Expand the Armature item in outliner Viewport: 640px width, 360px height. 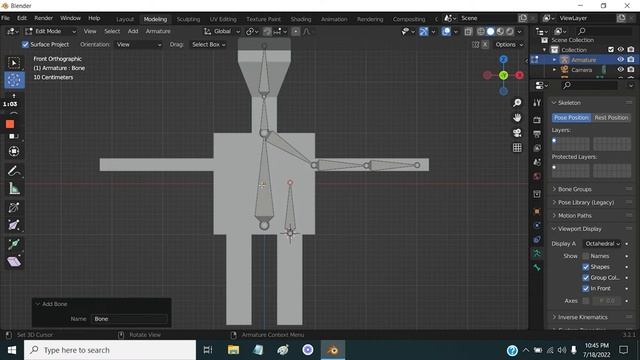(x=554, y=60)
